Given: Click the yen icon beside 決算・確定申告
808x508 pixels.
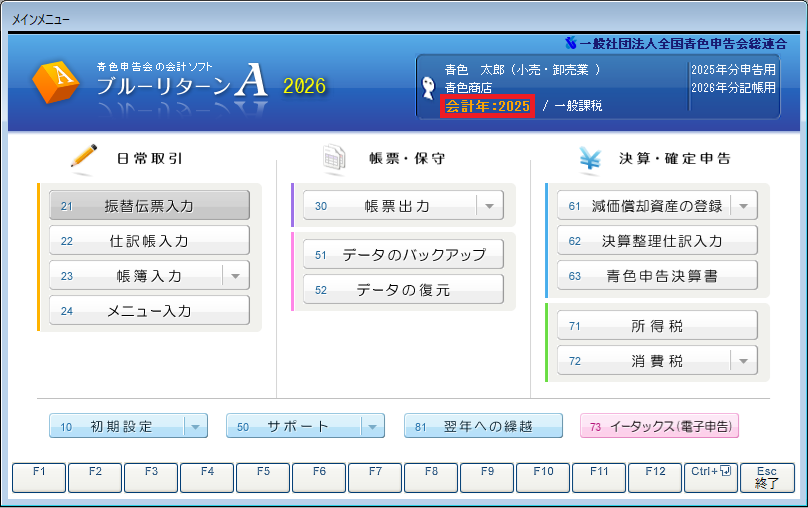Looking at the screenshot, I should pos(591,157).
